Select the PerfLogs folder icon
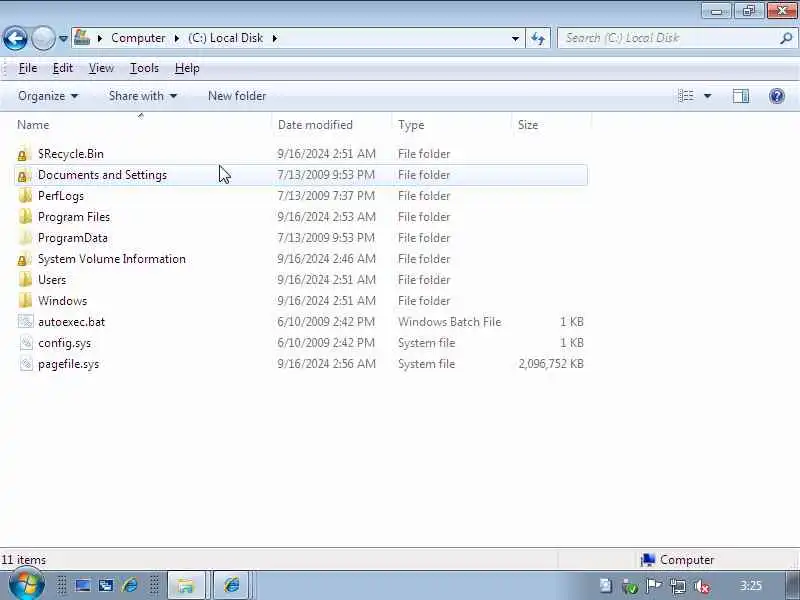 [x=25, y=196]
